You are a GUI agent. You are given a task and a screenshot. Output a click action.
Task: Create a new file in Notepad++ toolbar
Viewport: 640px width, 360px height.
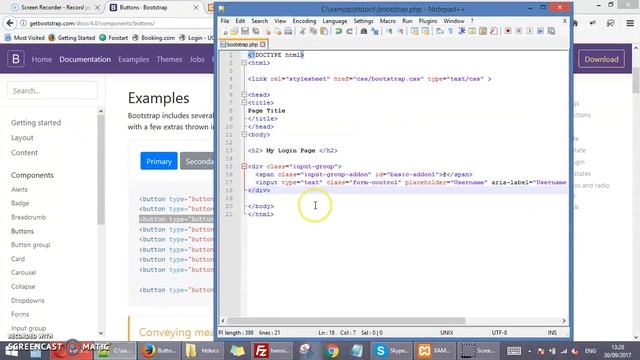225,31
